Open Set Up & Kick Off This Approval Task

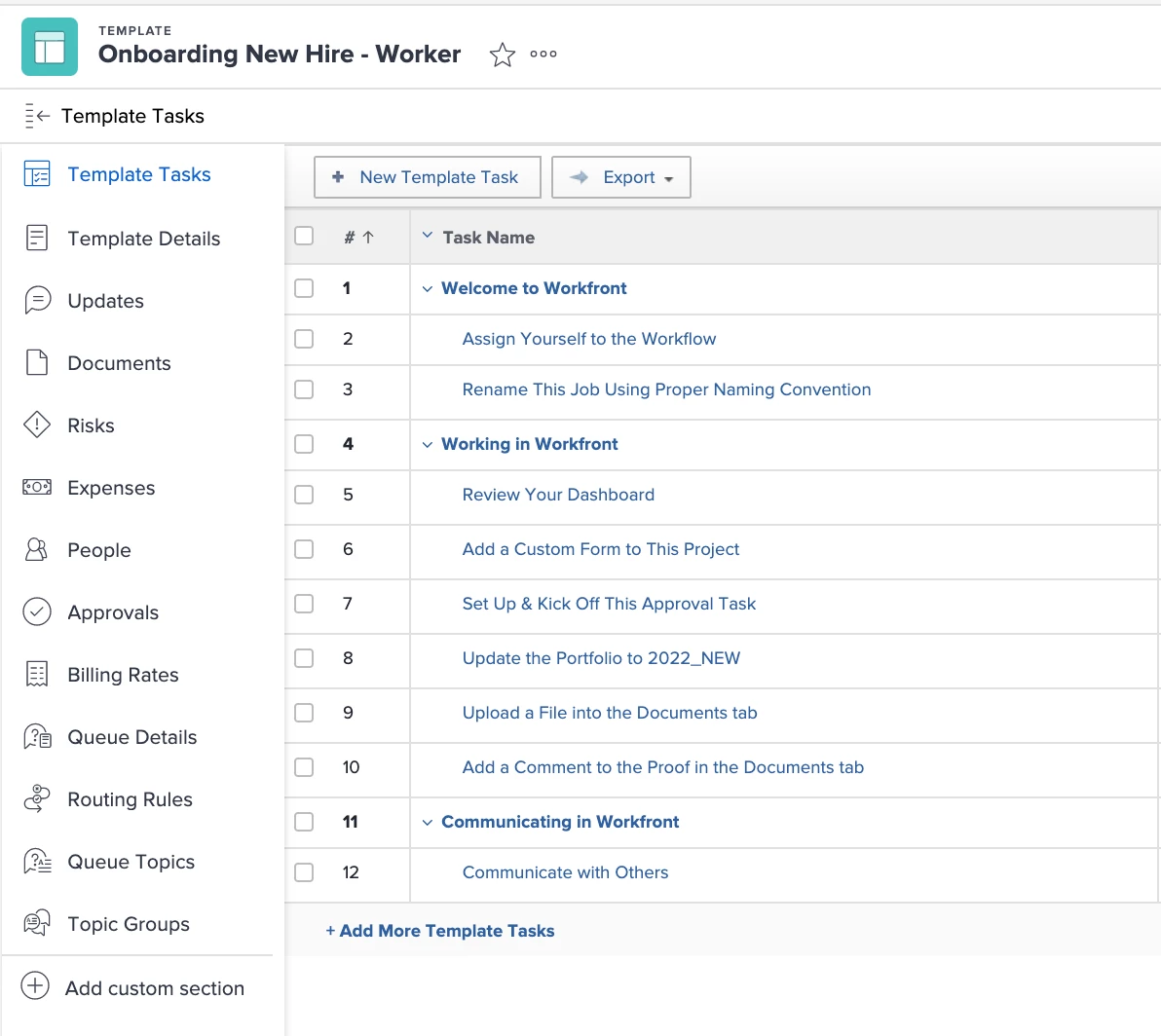(609, 604)
